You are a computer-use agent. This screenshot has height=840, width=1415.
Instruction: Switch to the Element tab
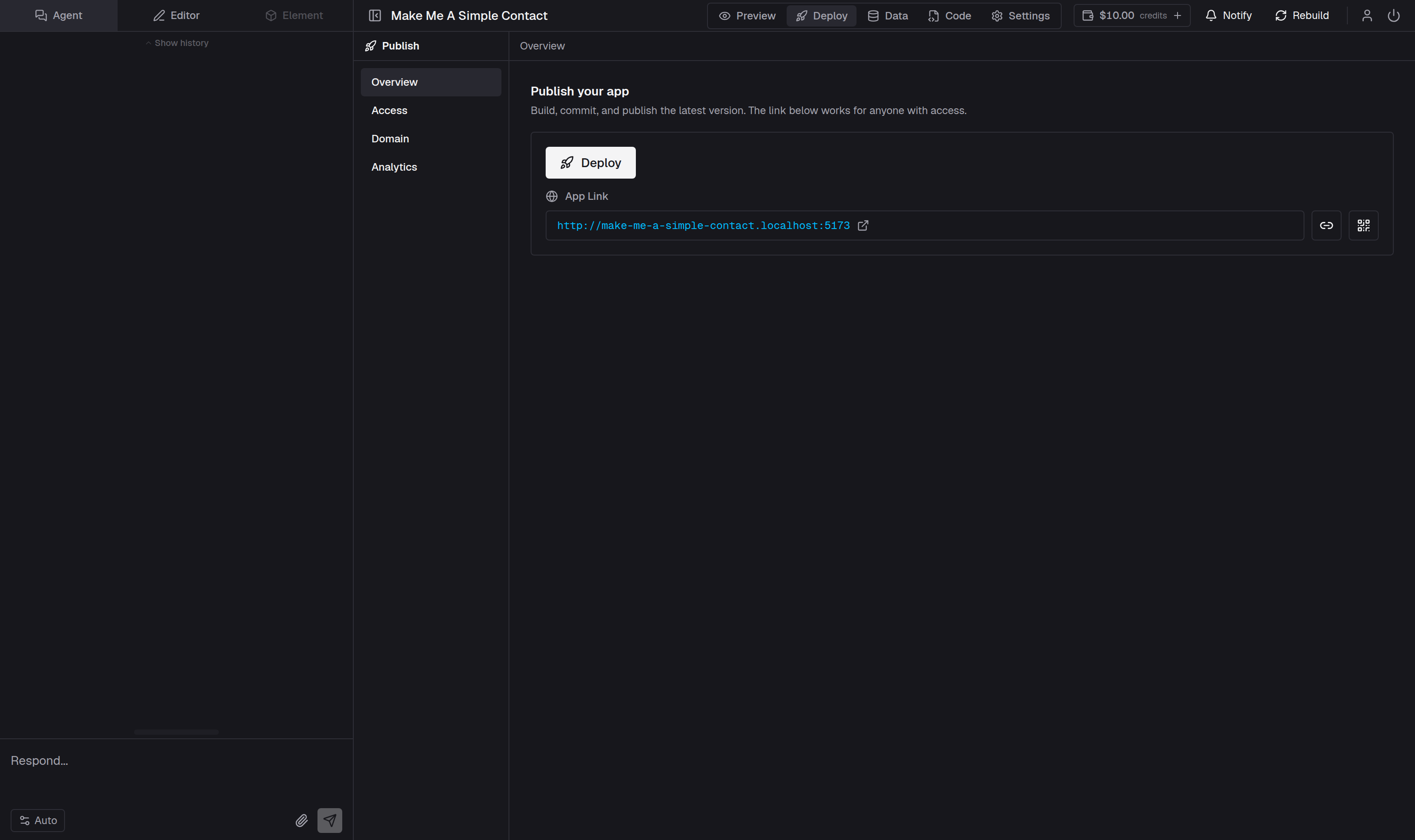(294, 15)
